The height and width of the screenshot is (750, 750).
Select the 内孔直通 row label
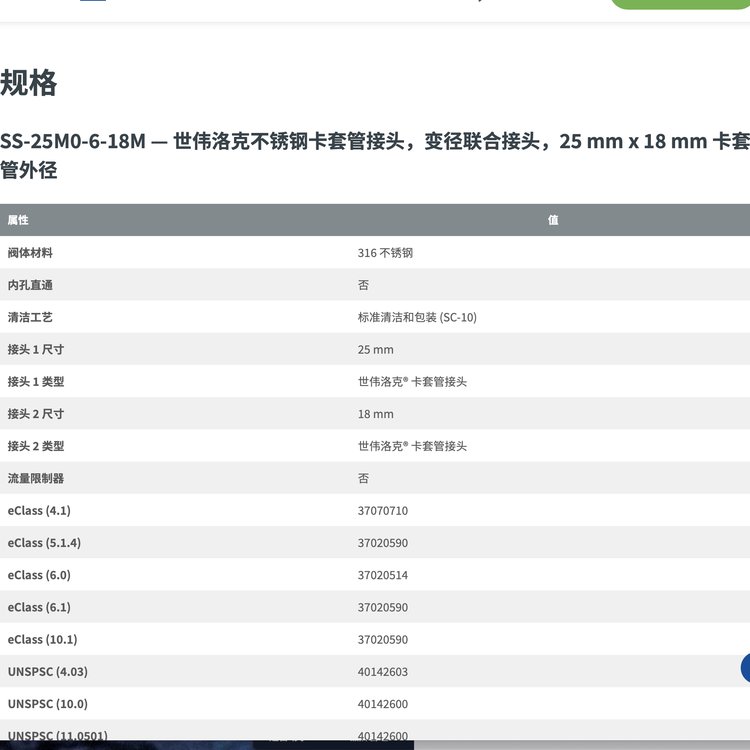coord(30,285)
